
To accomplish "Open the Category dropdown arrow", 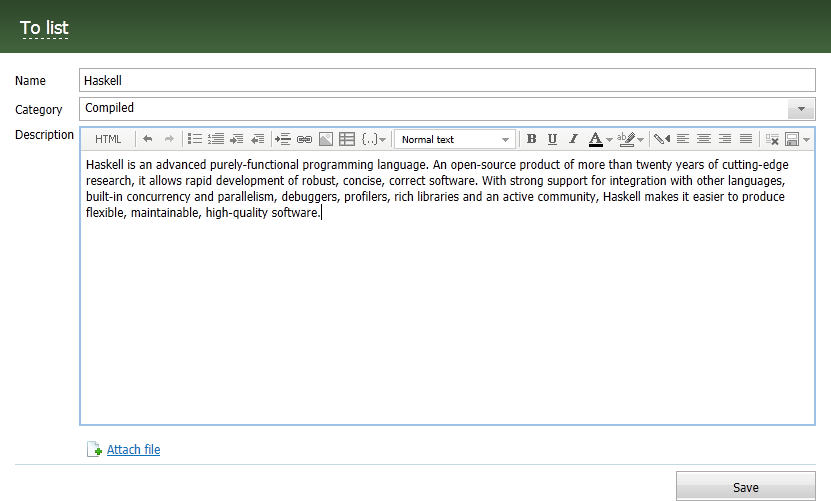I will click(801, 109).
